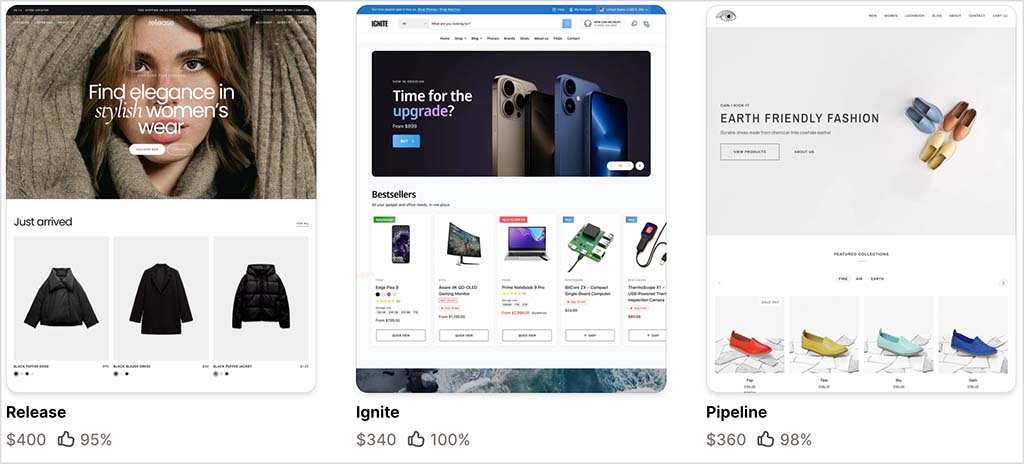
Task: Open the Release theme title link
Action: (36, 412)
